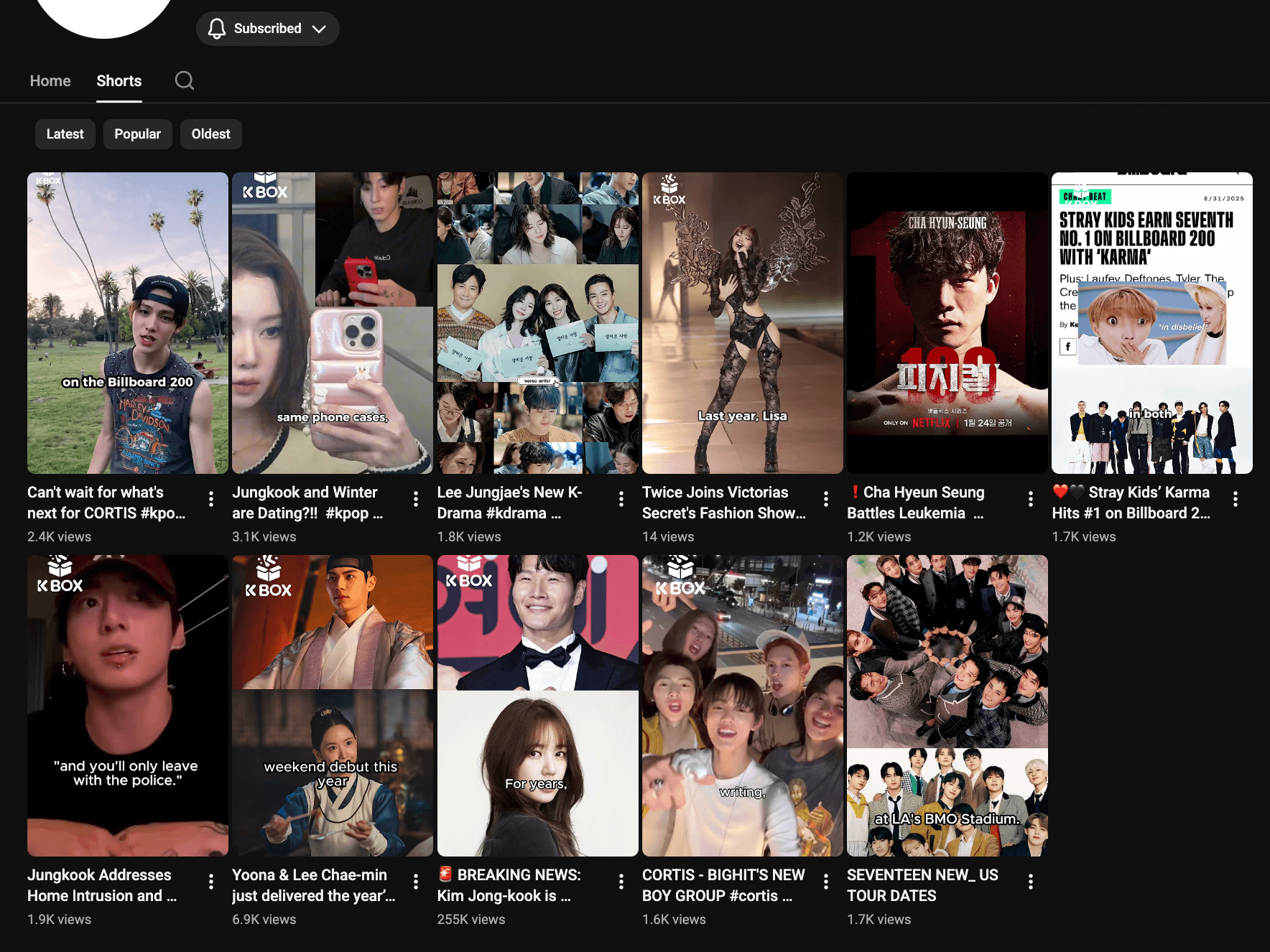Select the Latest sort filter chip
Screen dimensions: 1270x952
point(65,134)
